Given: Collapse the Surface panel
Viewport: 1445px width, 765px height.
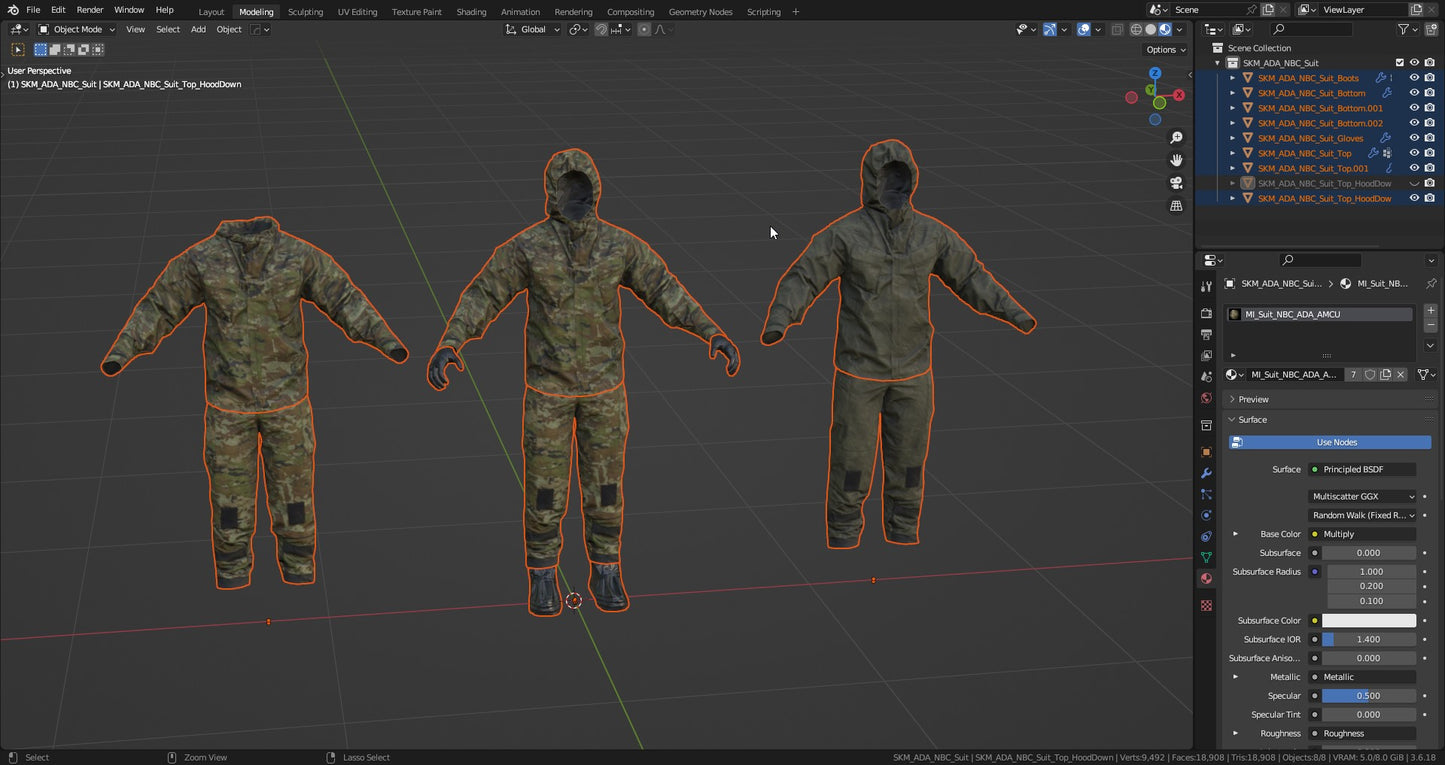Looking at the screenshot, I should click(1252, 420).
